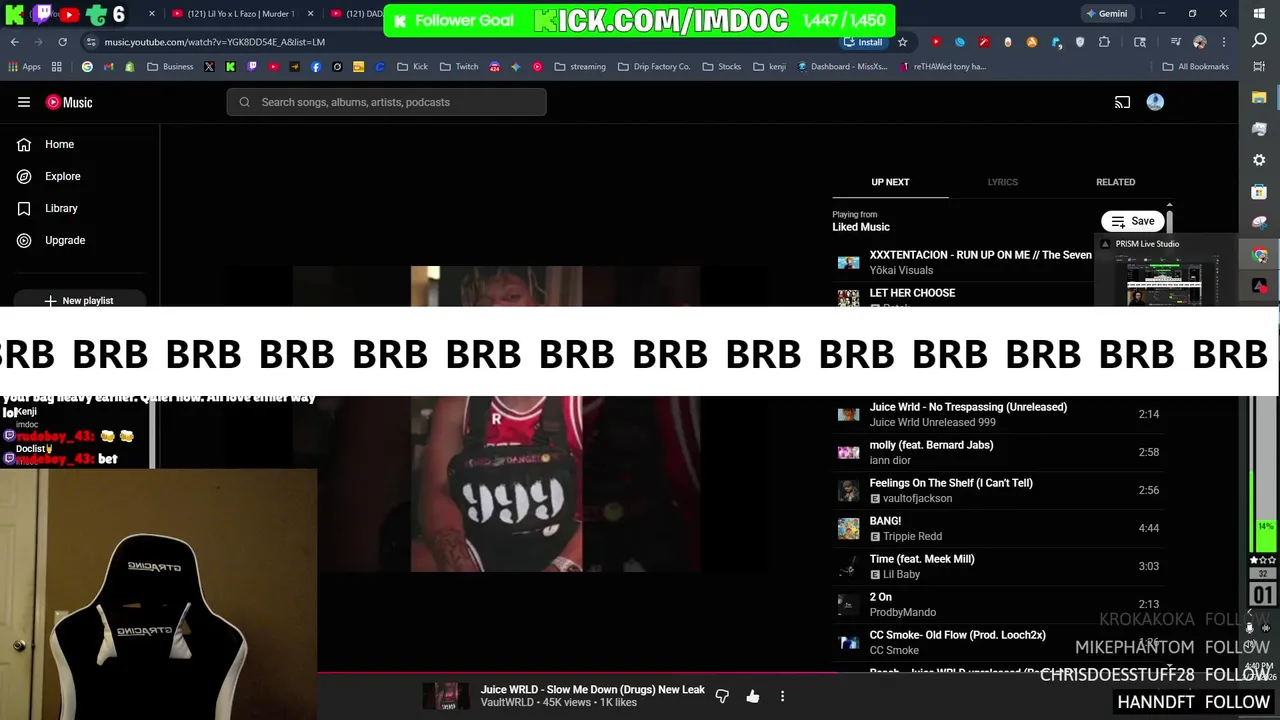This screenshot has width=1280, height=720.
Task: Open the kenji bookmarks folder
Action: [x=769, y=67]
